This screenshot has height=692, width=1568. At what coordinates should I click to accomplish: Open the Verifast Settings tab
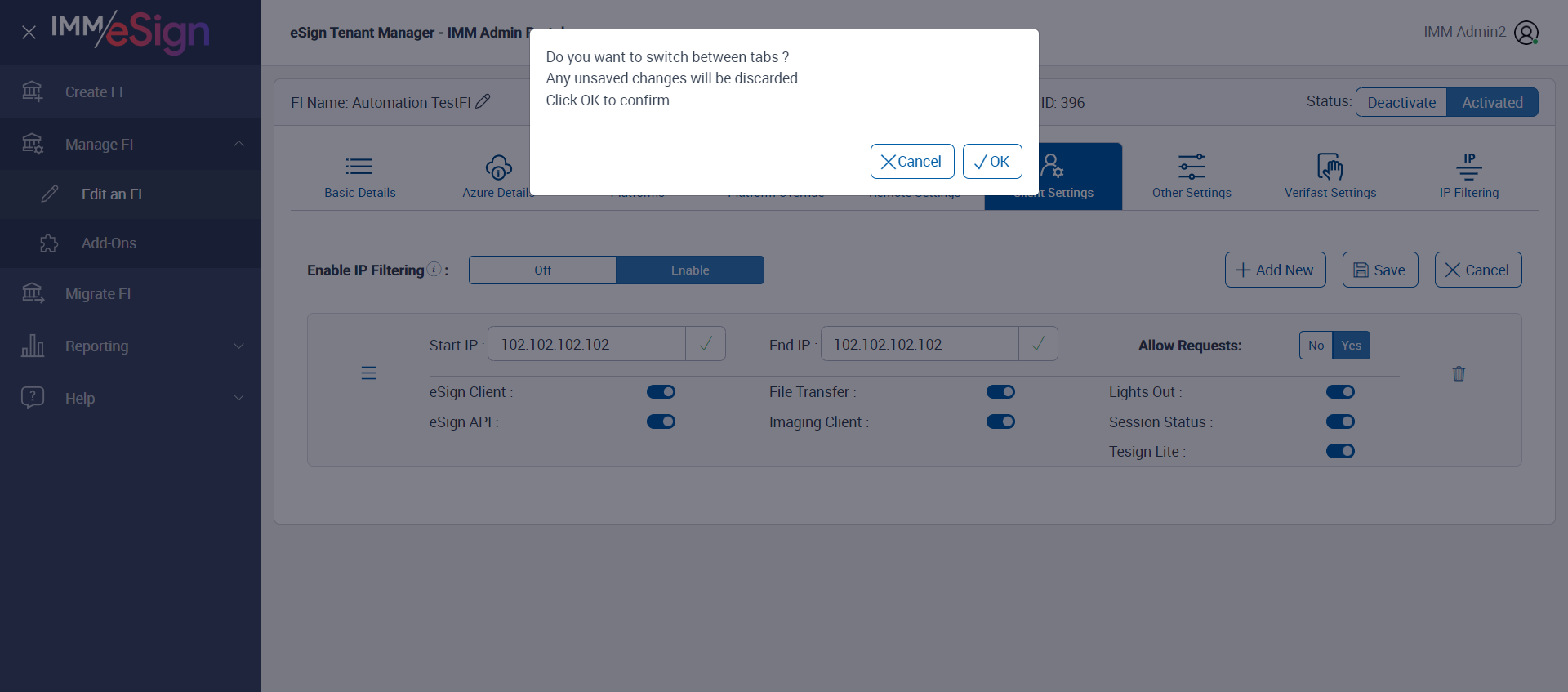[x=1330, y=176]
